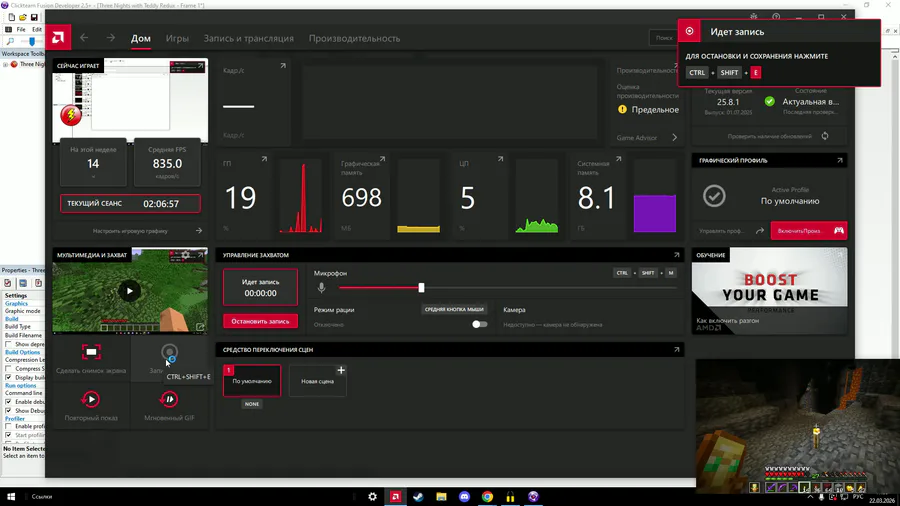Expand the Средство переключения сцен panel

coord(677,349)
